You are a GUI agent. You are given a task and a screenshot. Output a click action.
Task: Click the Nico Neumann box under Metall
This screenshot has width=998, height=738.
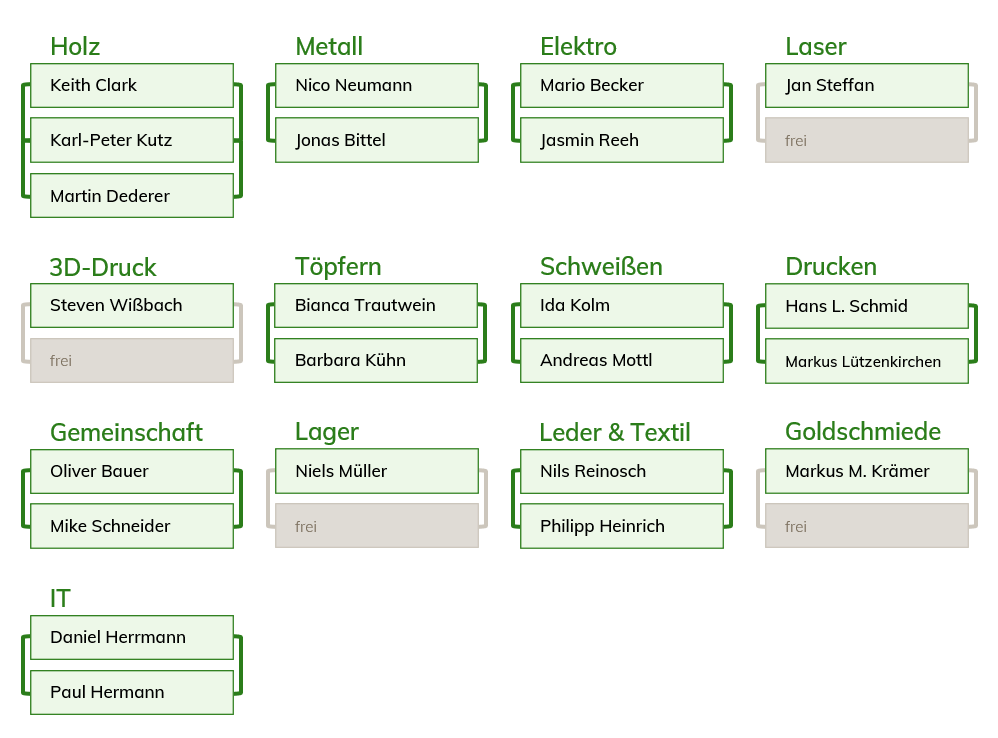(377, 86)
